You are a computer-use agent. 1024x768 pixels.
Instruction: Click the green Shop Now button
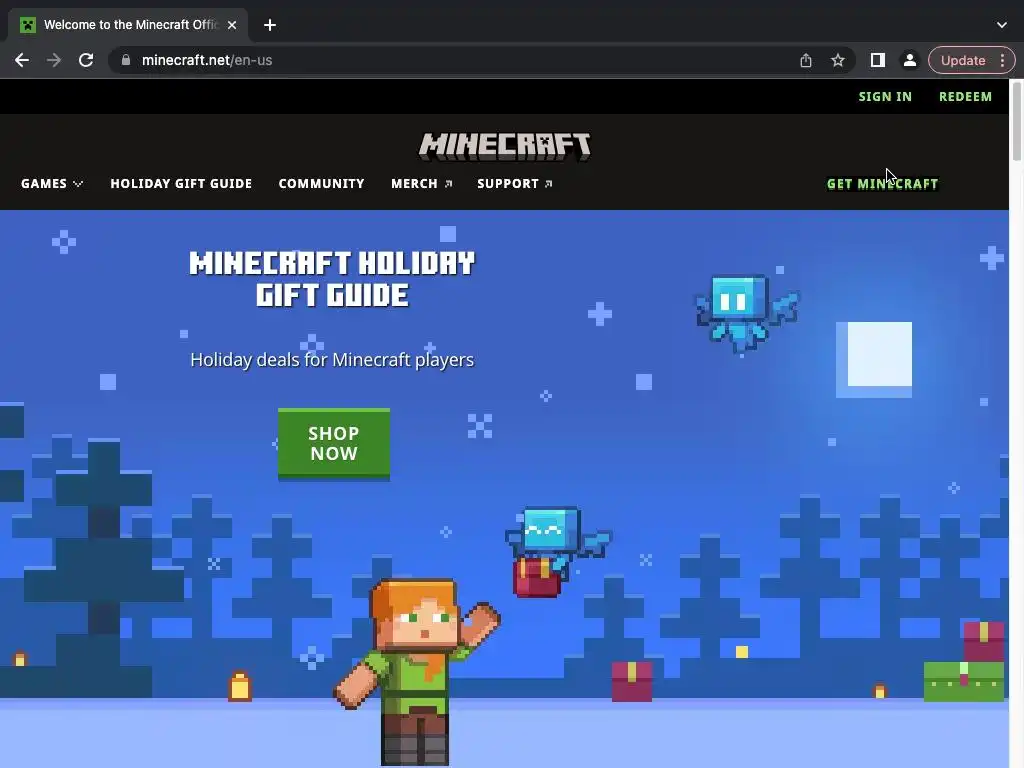pos(334,444)
